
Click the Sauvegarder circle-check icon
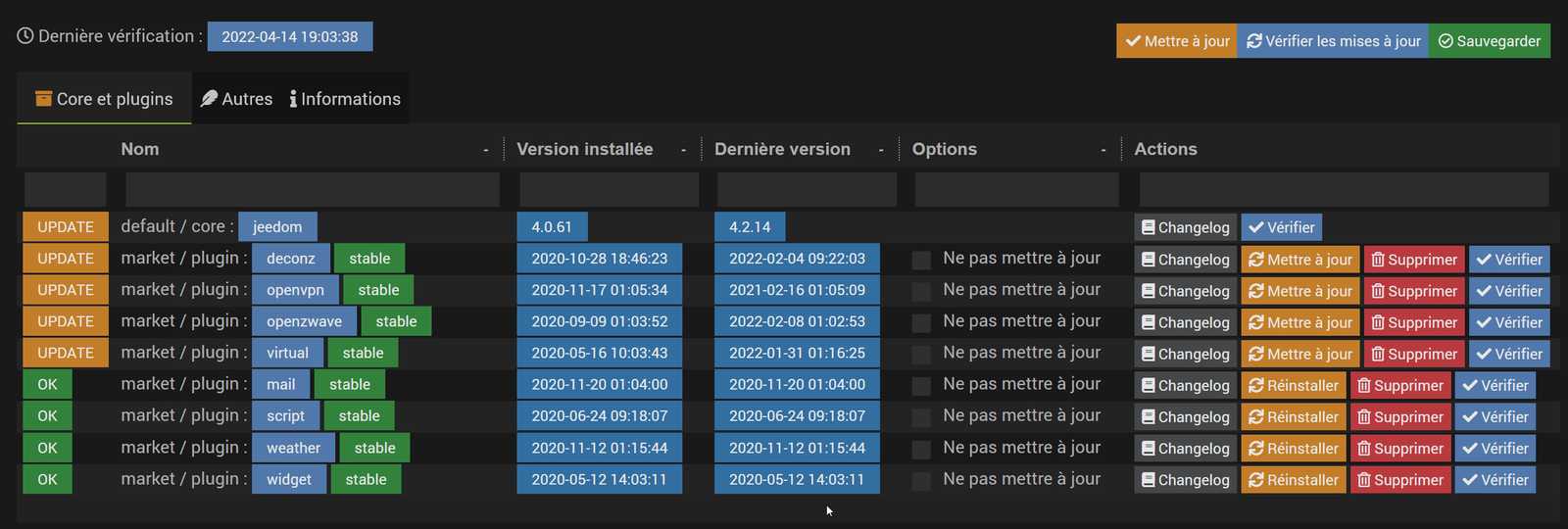[1445, 41]
